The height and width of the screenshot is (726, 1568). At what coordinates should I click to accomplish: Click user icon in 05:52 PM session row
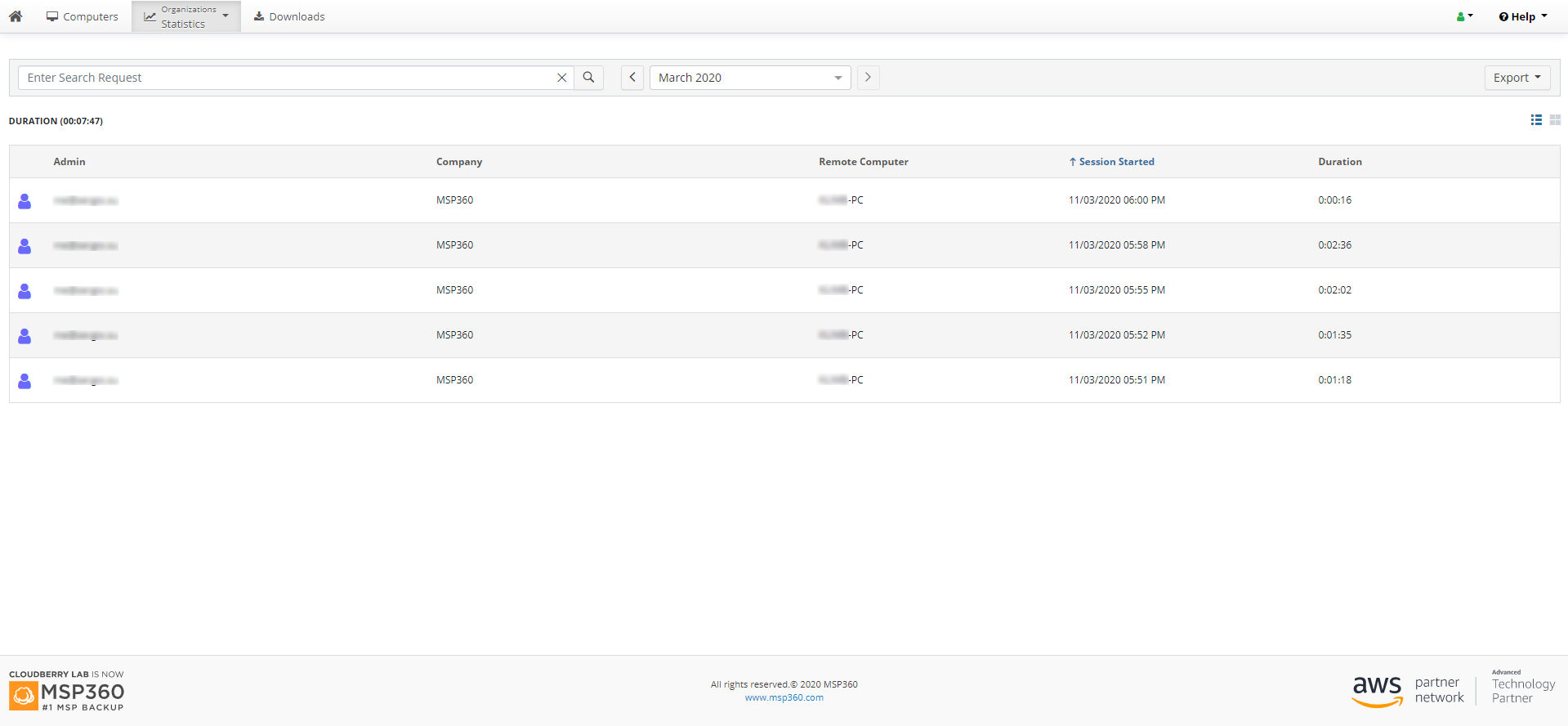coord(25,336)
